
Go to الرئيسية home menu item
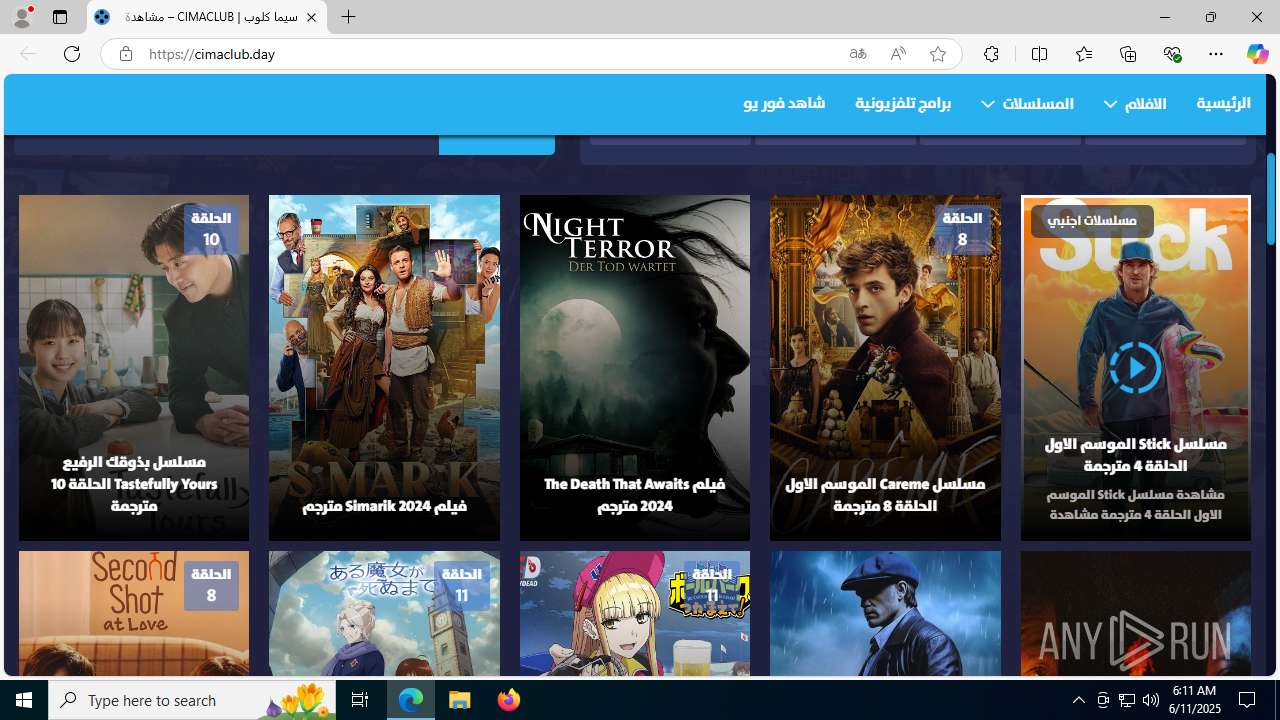(1223, 103)
